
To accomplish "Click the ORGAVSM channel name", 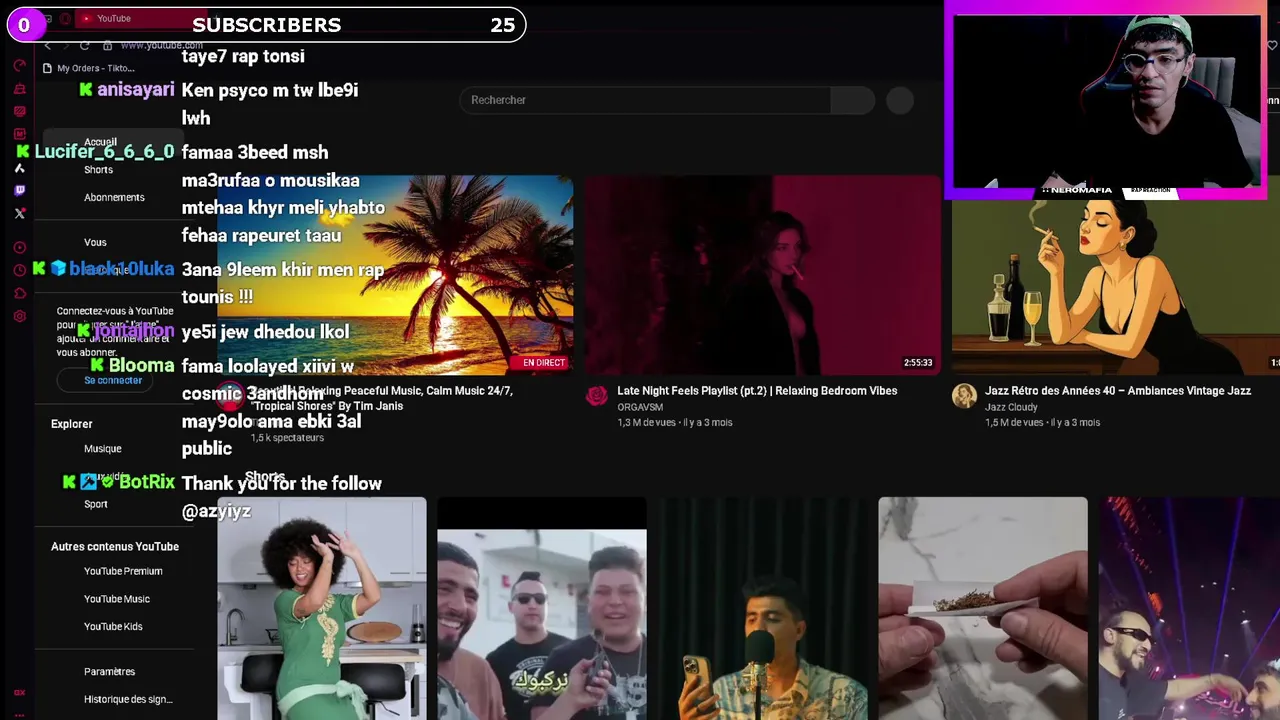I will (x=640, y=407).
